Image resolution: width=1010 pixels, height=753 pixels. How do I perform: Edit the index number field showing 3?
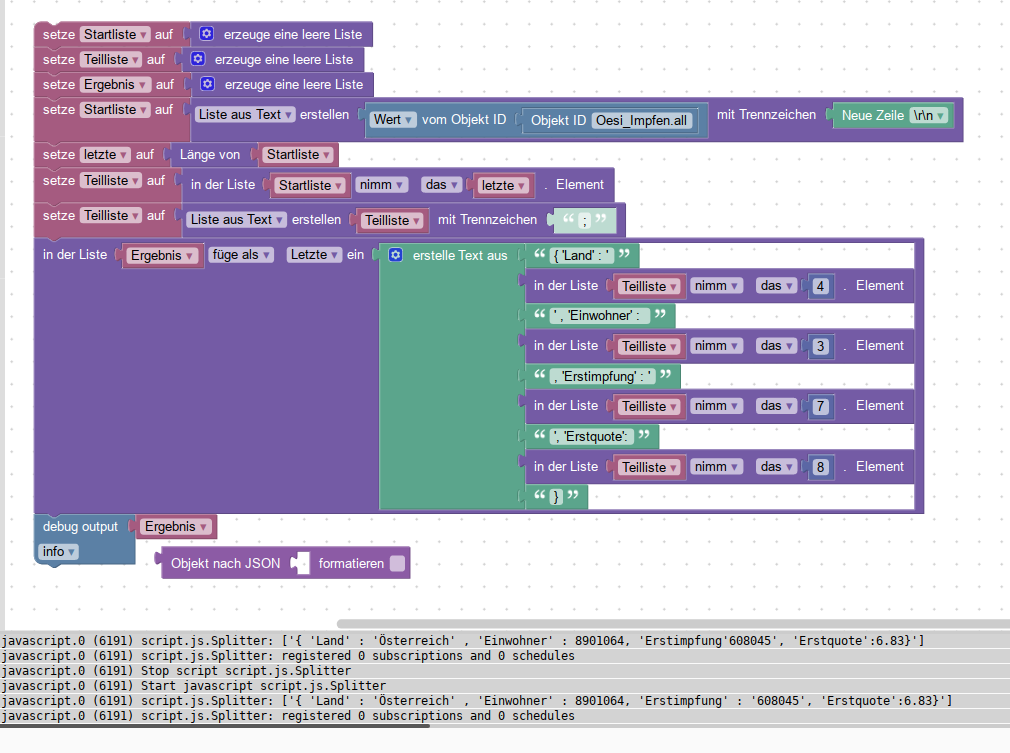click(820, 347)
